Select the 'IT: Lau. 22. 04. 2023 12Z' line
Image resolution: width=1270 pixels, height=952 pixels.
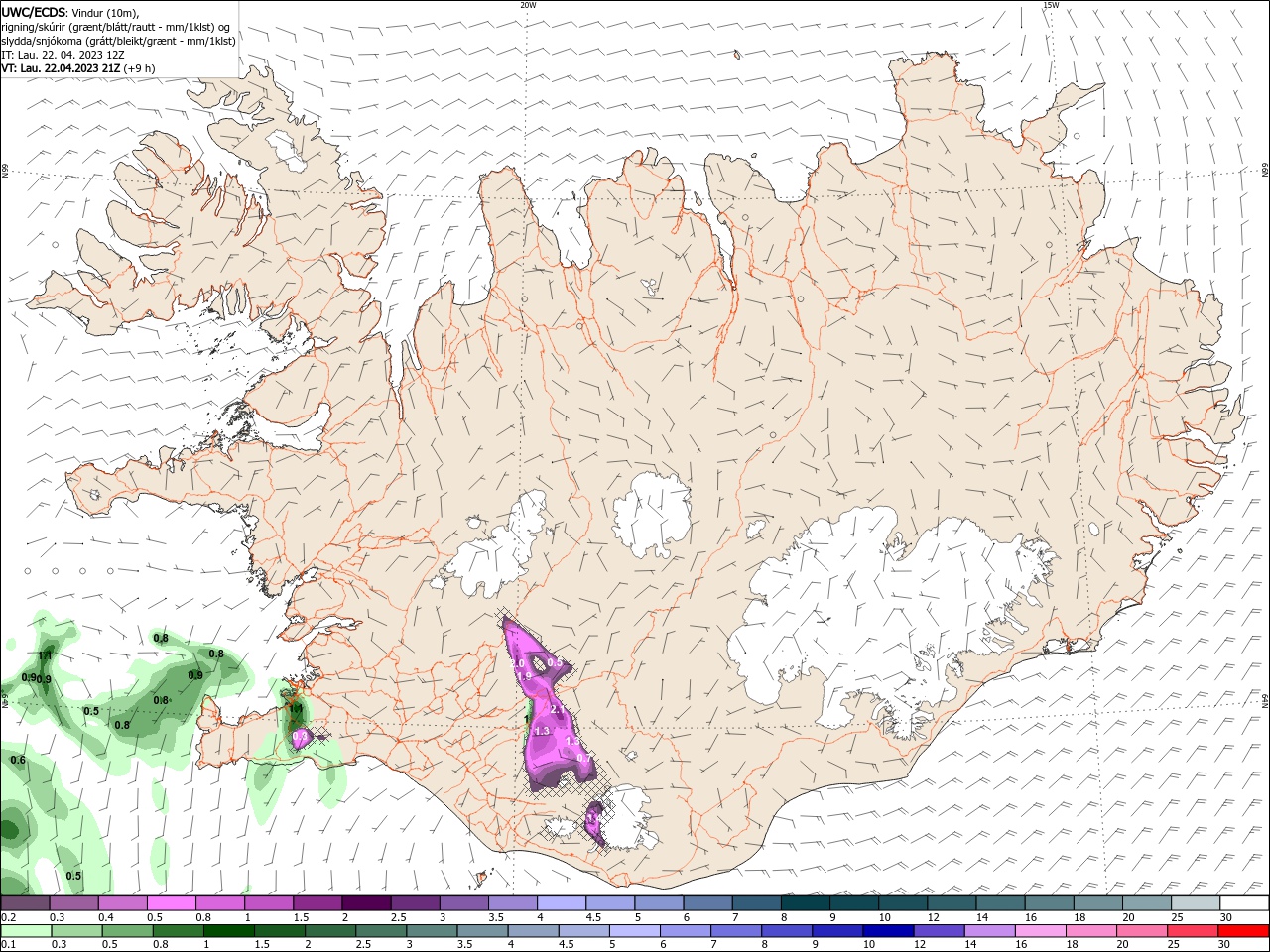63,55
